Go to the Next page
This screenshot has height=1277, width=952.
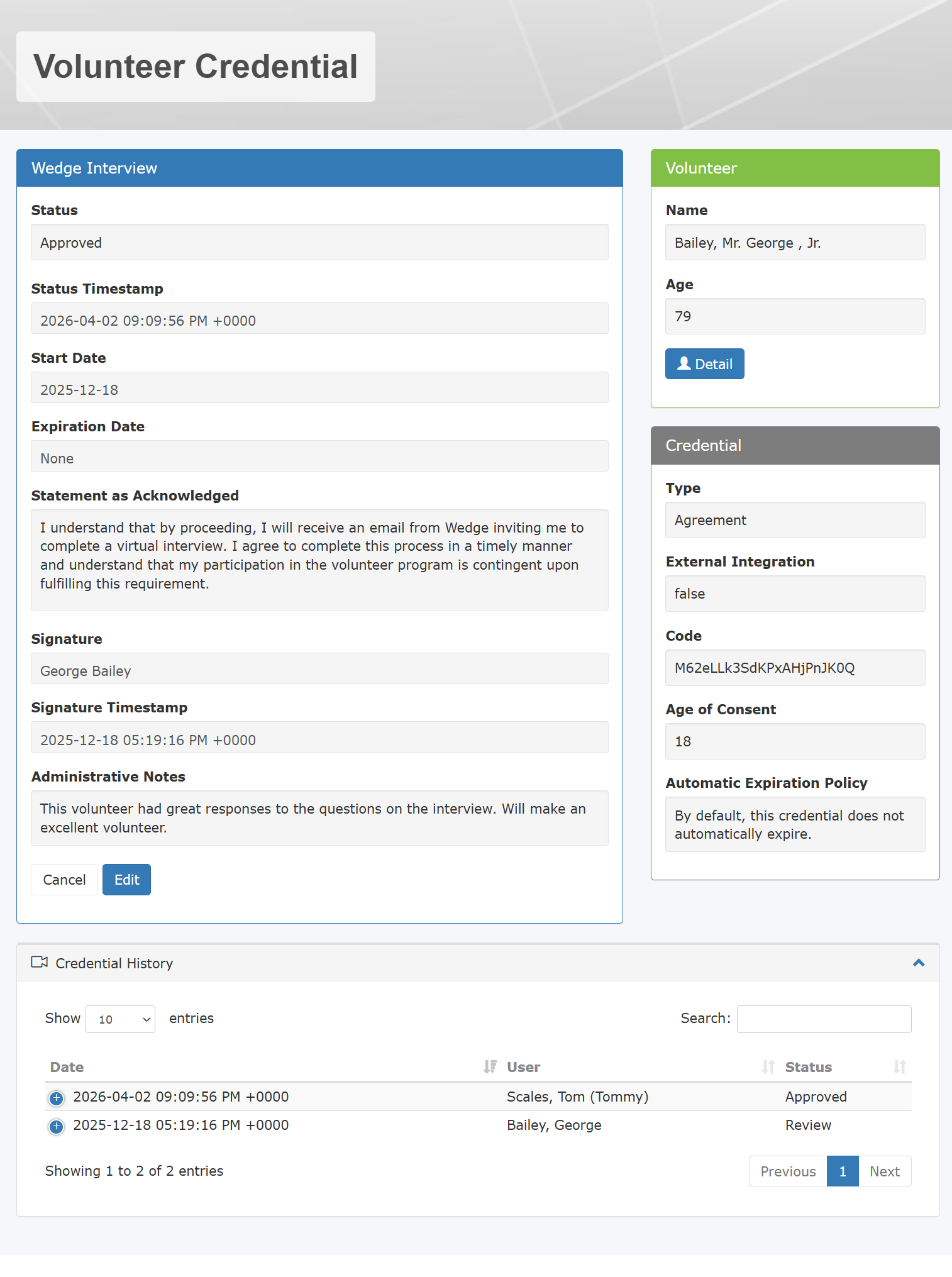885,1171
